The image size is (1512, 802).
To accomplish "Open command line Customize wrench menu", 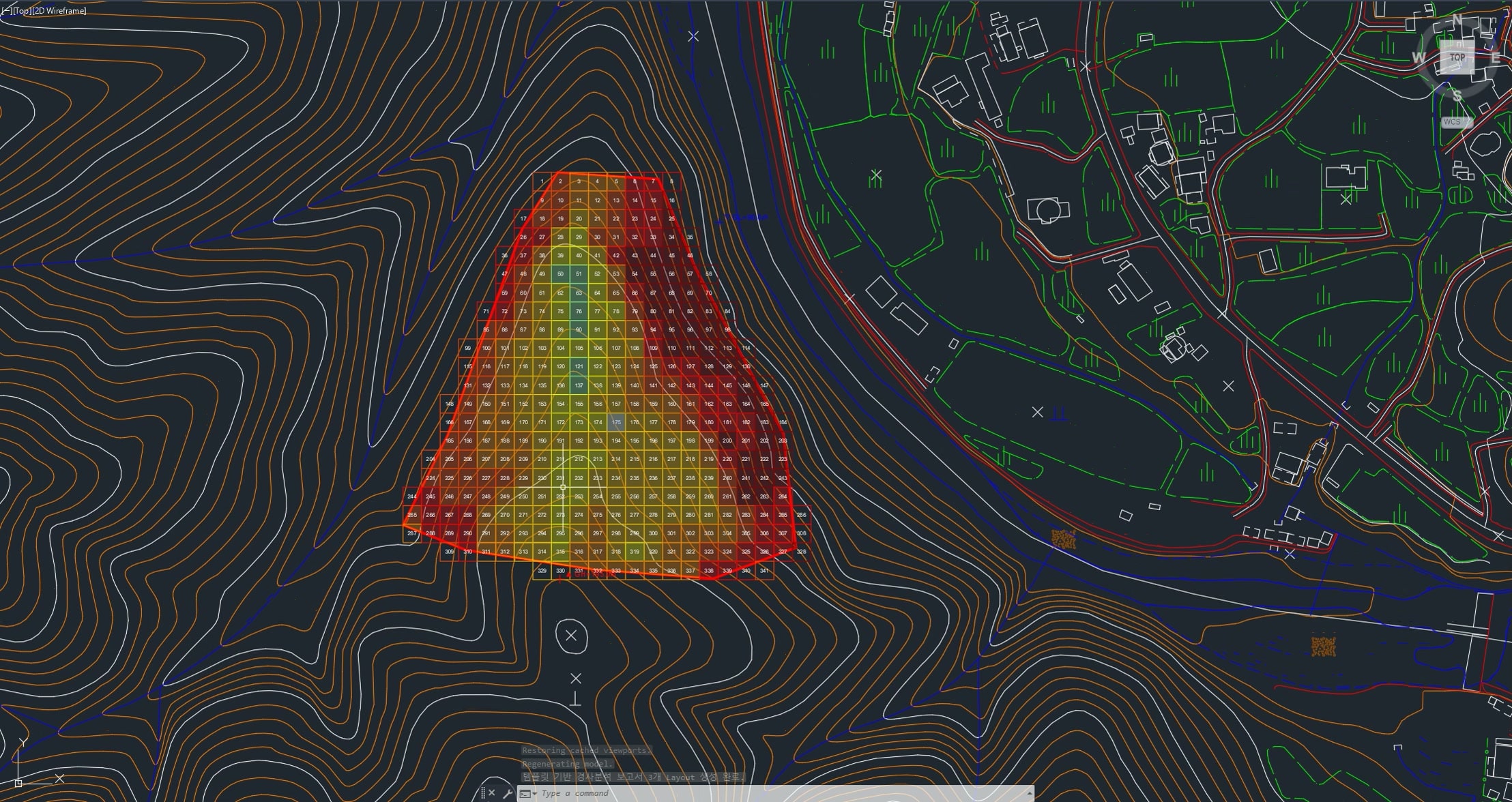I will coord(508,793).
